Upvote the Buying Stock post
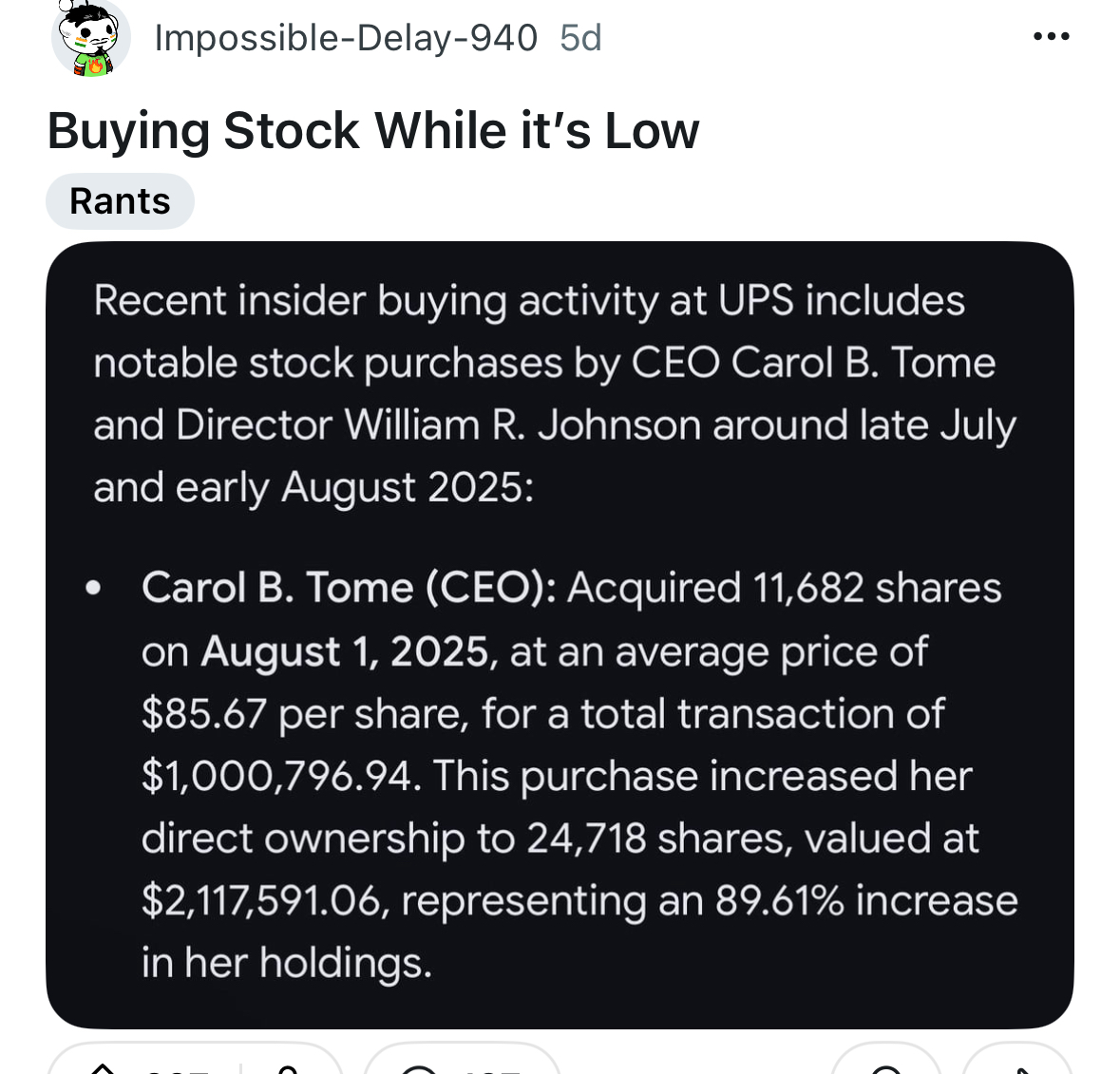The image size is (1120, 1074). point(103,1067)
